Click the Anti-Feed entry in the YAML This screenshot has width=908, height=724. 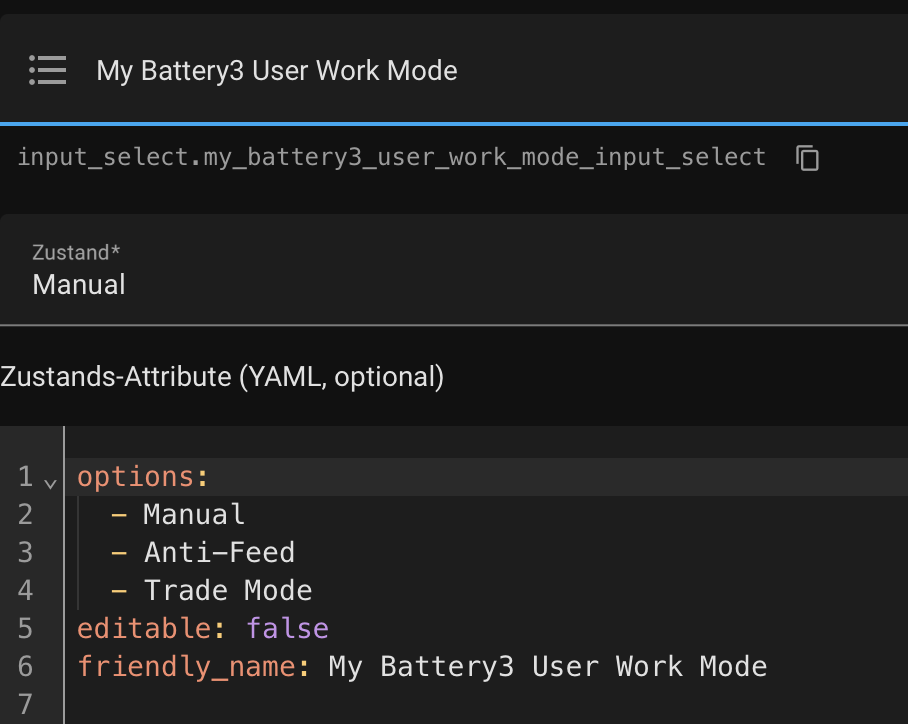pos(219,553)
